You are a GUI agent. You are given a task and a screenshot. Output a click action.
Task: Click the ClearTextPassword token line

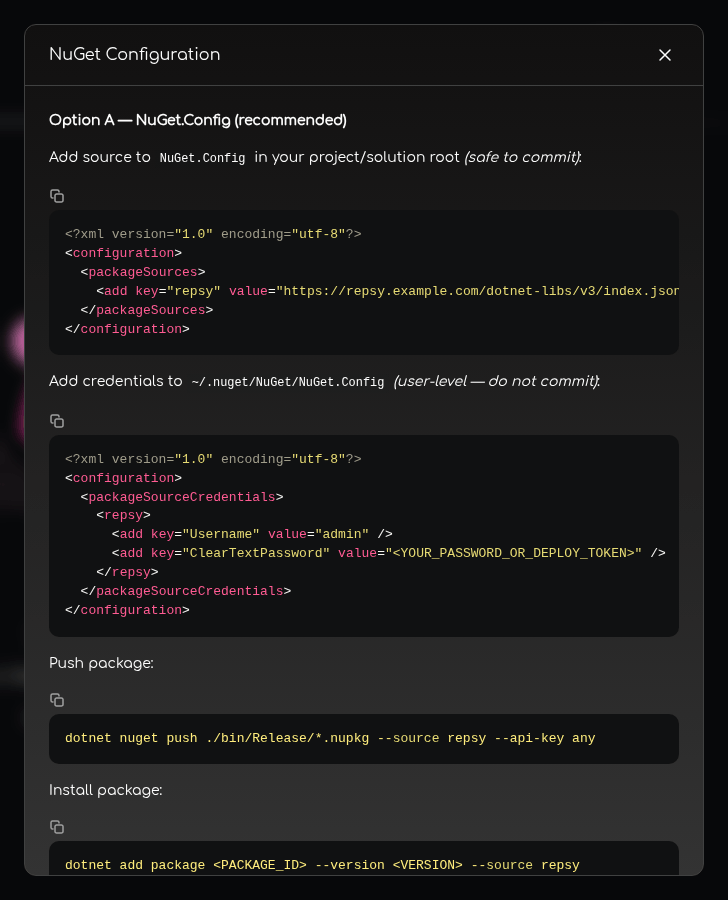coord(389,553)
